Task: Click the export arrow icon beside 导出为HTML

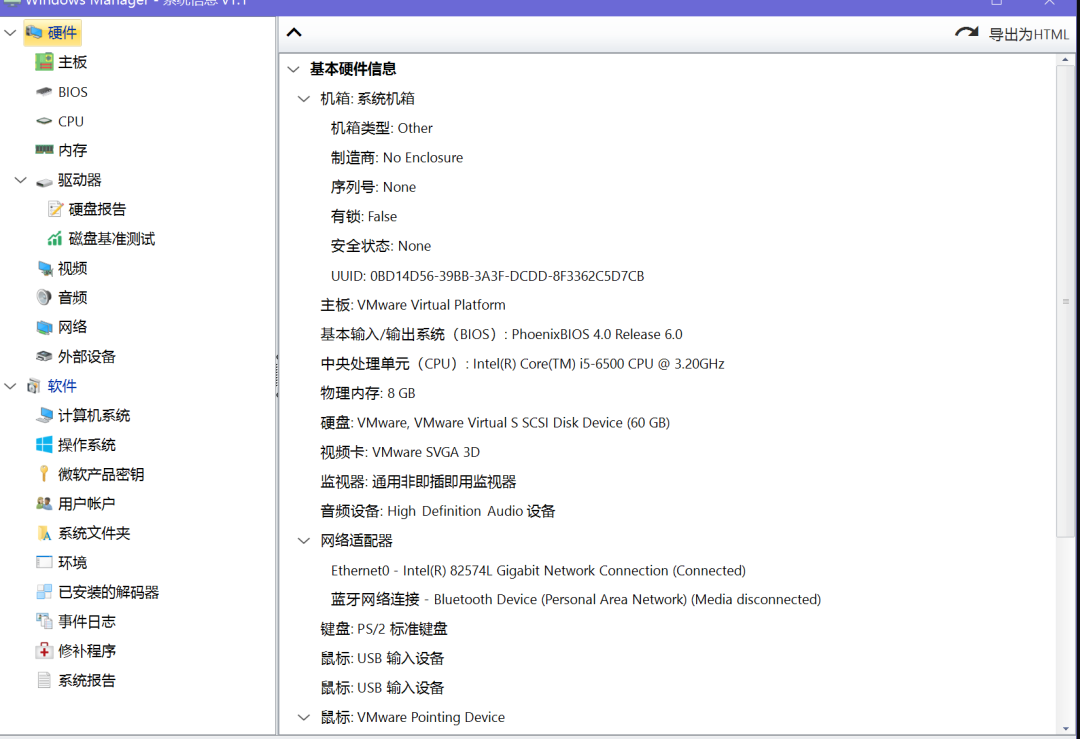Action: (967, 32)
